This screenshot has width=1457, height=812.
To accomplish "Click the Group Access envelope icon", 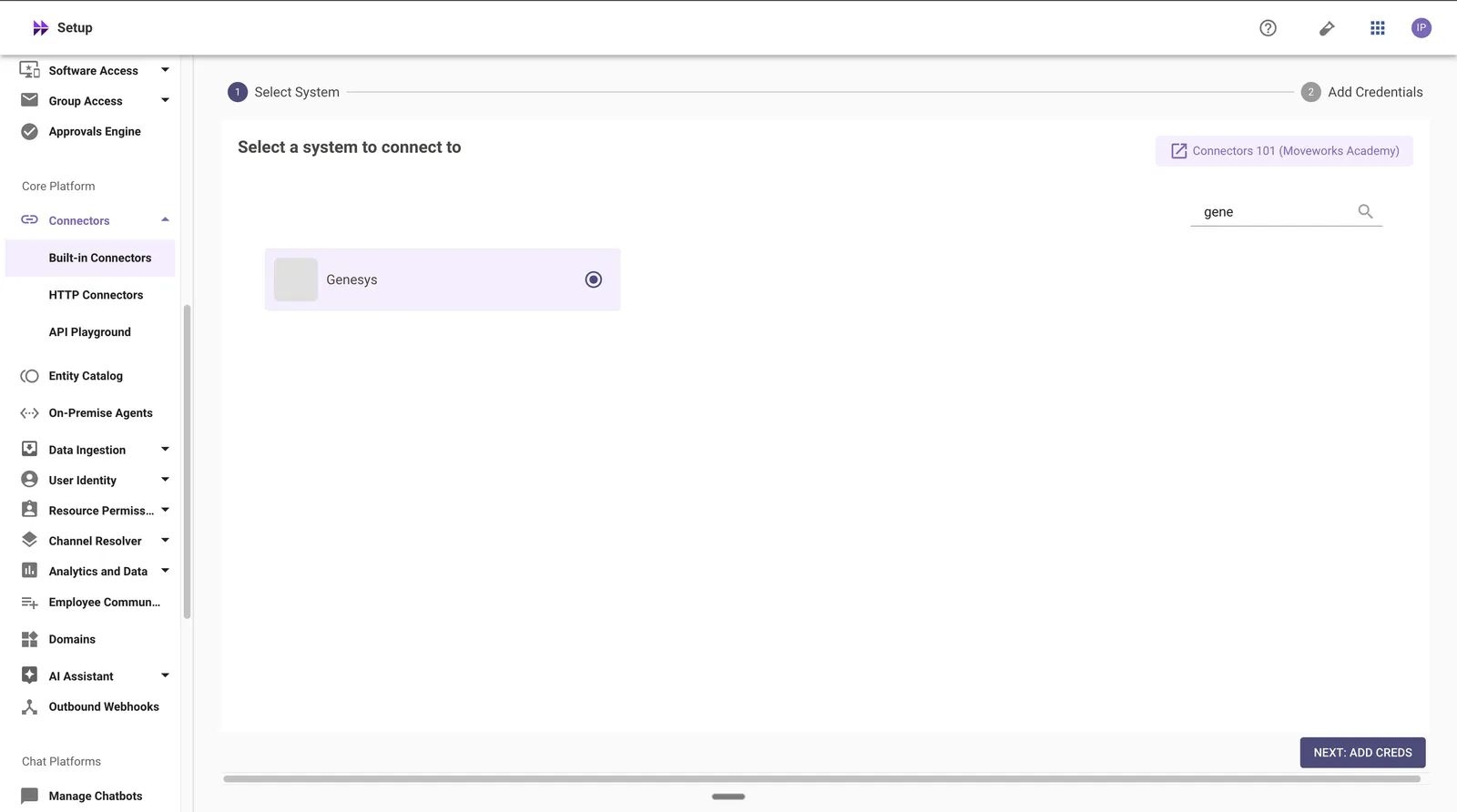I will pyautogui.click(x=30, y=100).
